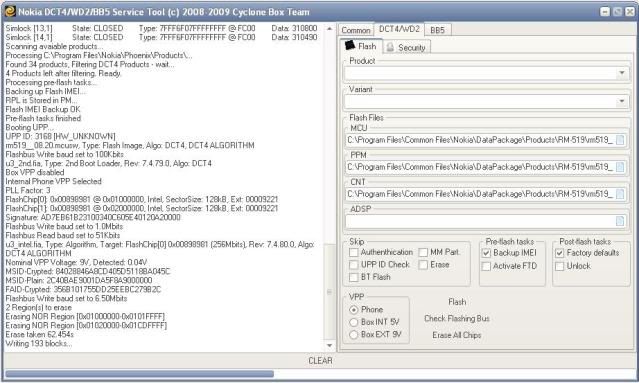Click log line 'Flash IMEI Backup OK'
This screenshot has height=383, width=639.
43,110
